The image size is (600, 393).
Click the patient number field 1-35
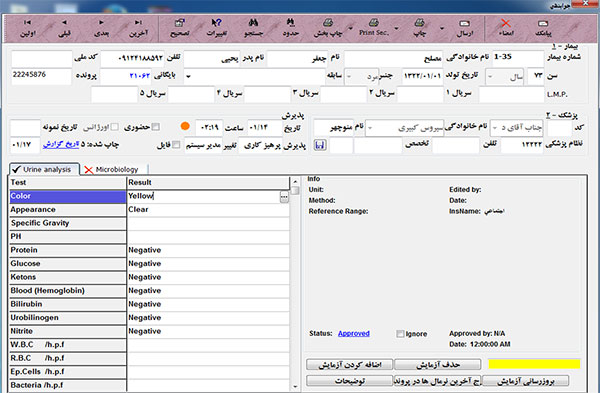(x=517, y=58)
